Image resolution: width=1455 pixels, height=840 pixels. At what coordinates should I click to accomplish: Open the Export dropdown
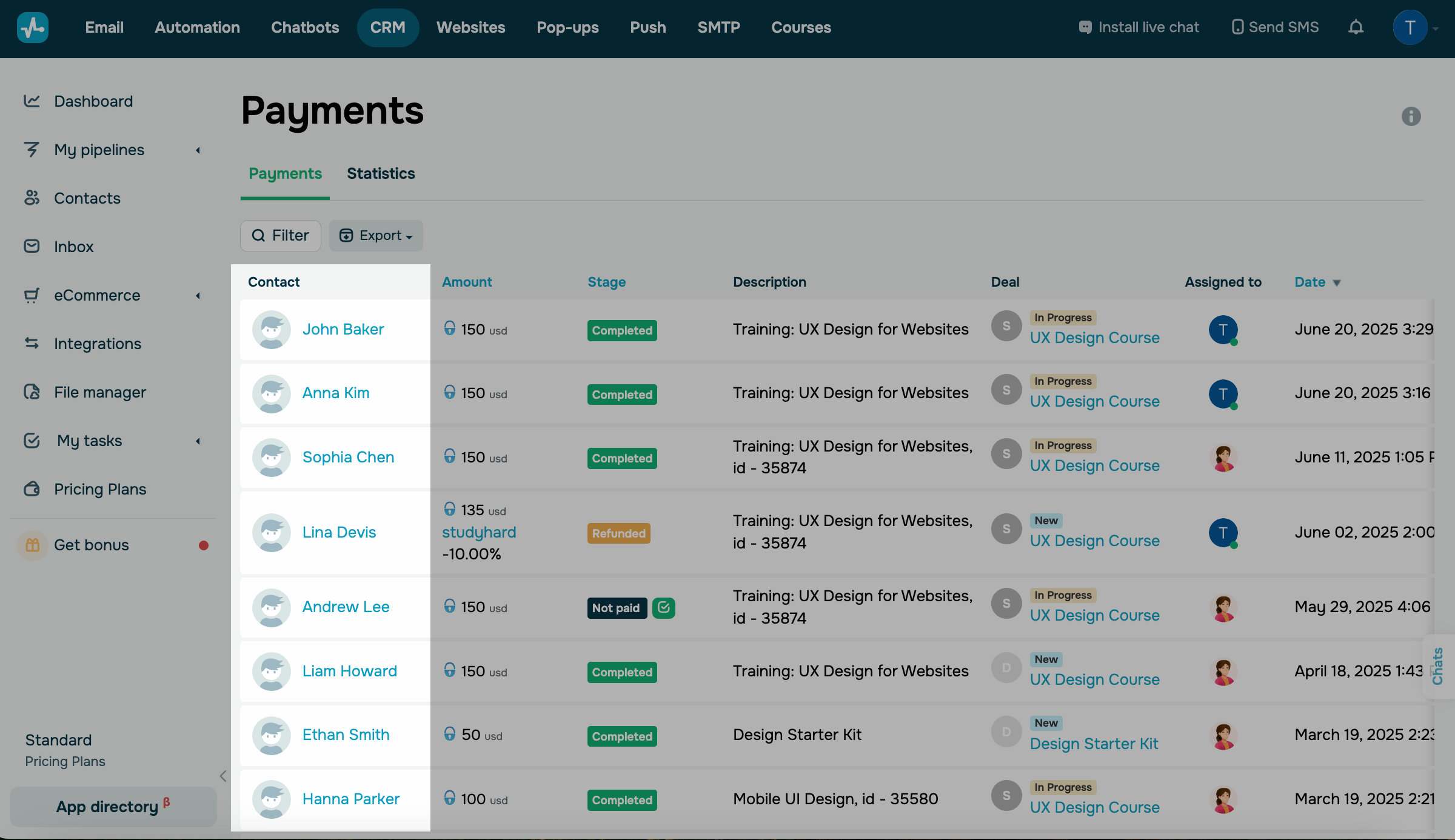pyautogui.click(x=376, y=236)
